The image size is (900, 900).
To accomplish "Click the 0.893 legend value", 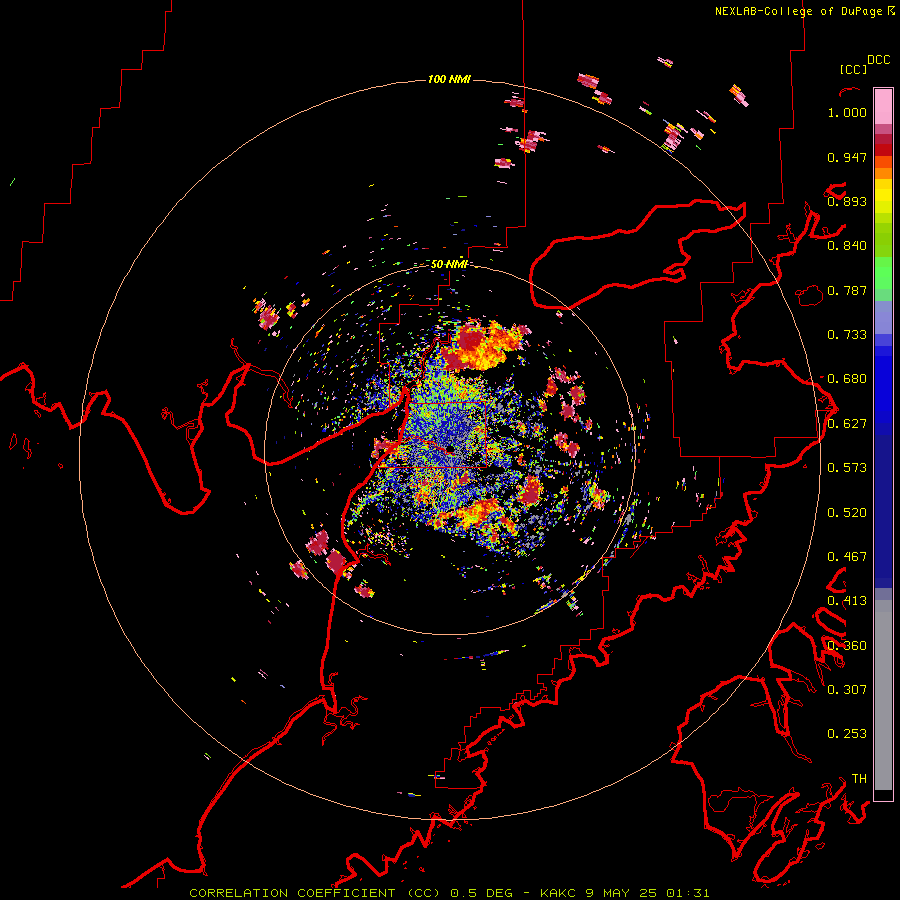I will [x=847, y=201].
